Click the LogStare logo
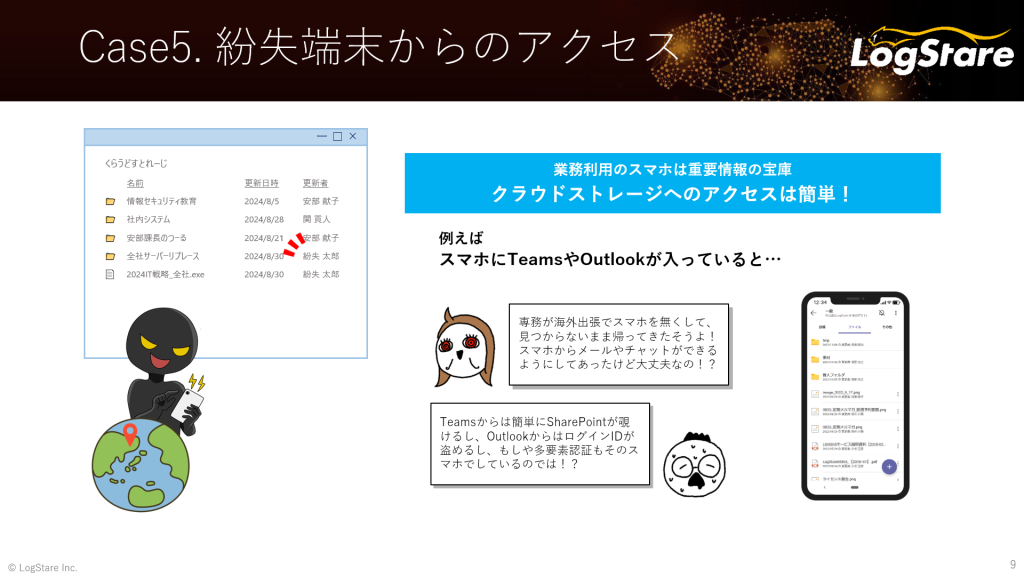1024x576 pixels. point(932,50)
